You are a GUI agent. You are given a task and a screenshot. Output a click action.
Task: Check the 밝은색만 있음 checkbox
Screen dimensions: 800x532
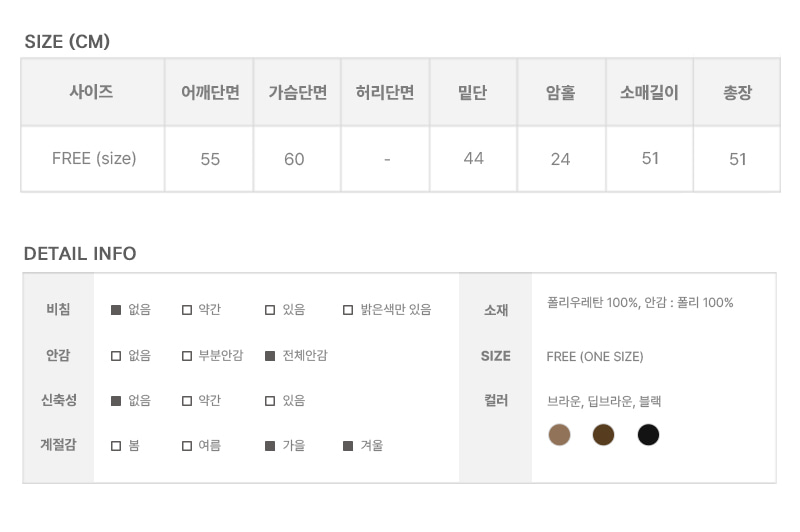[348, 310]
